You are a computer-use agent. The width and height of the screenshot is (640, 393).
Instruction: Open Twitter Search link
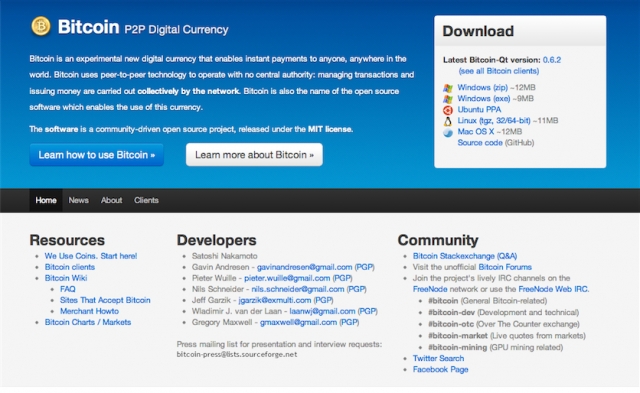(x=438, y=358)
